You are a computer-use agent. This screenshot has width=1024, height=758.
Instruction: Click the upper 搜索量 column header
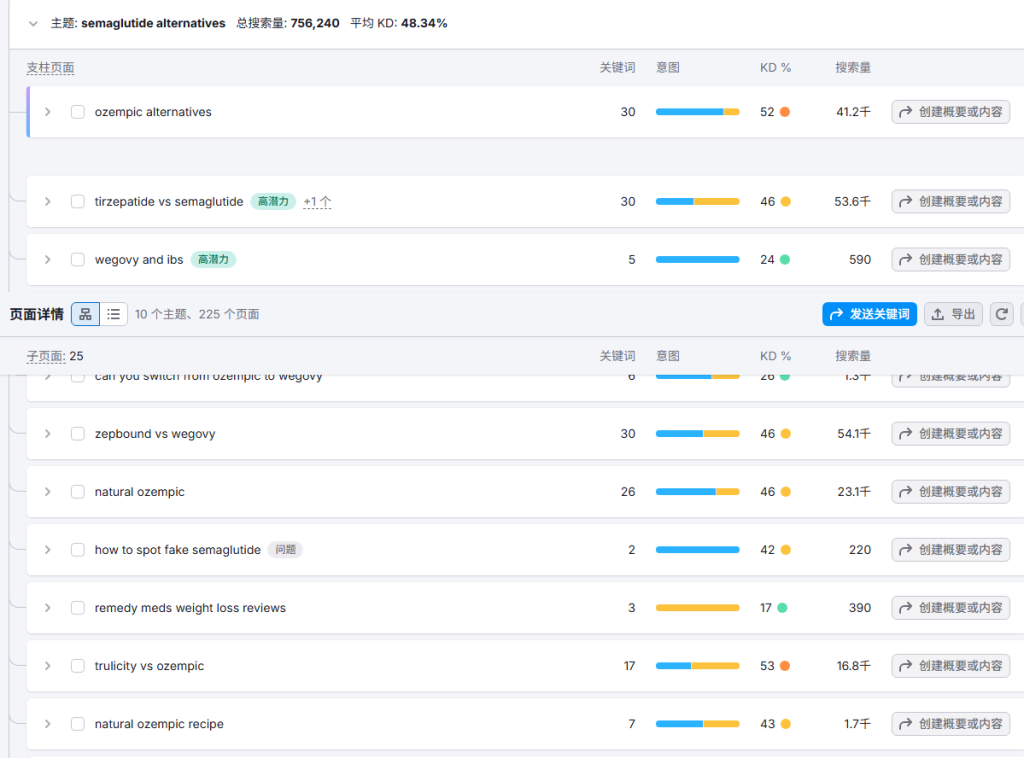coord(853,68)
